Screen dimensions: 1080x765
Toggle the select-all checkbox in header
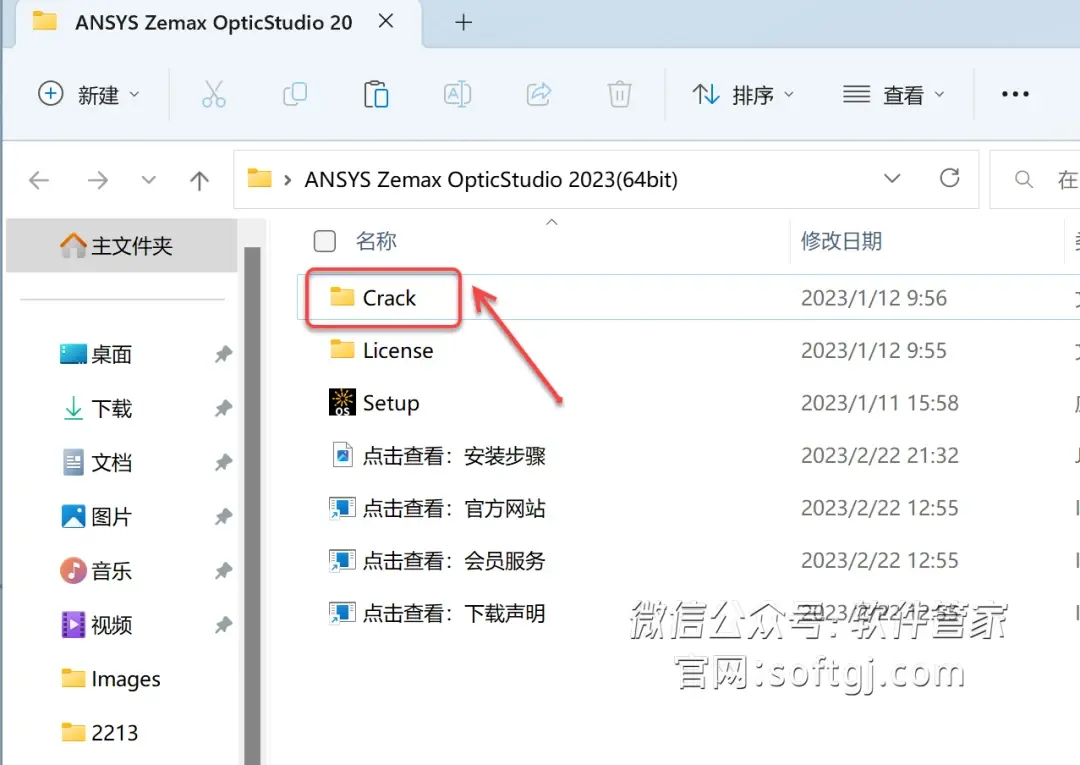click(324, 241)
